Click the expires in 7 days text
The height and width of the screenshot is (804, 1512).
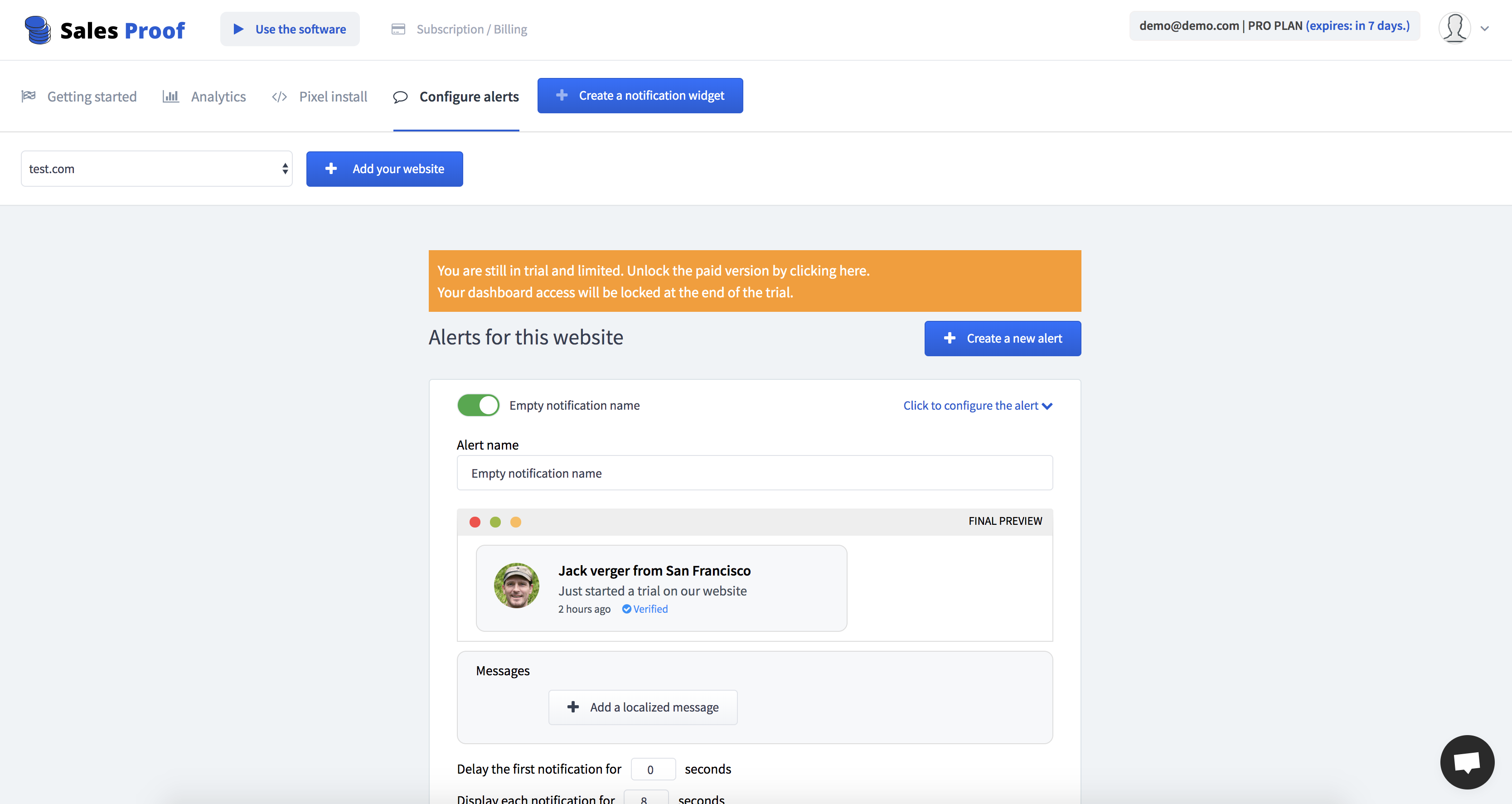[1357, 26]
